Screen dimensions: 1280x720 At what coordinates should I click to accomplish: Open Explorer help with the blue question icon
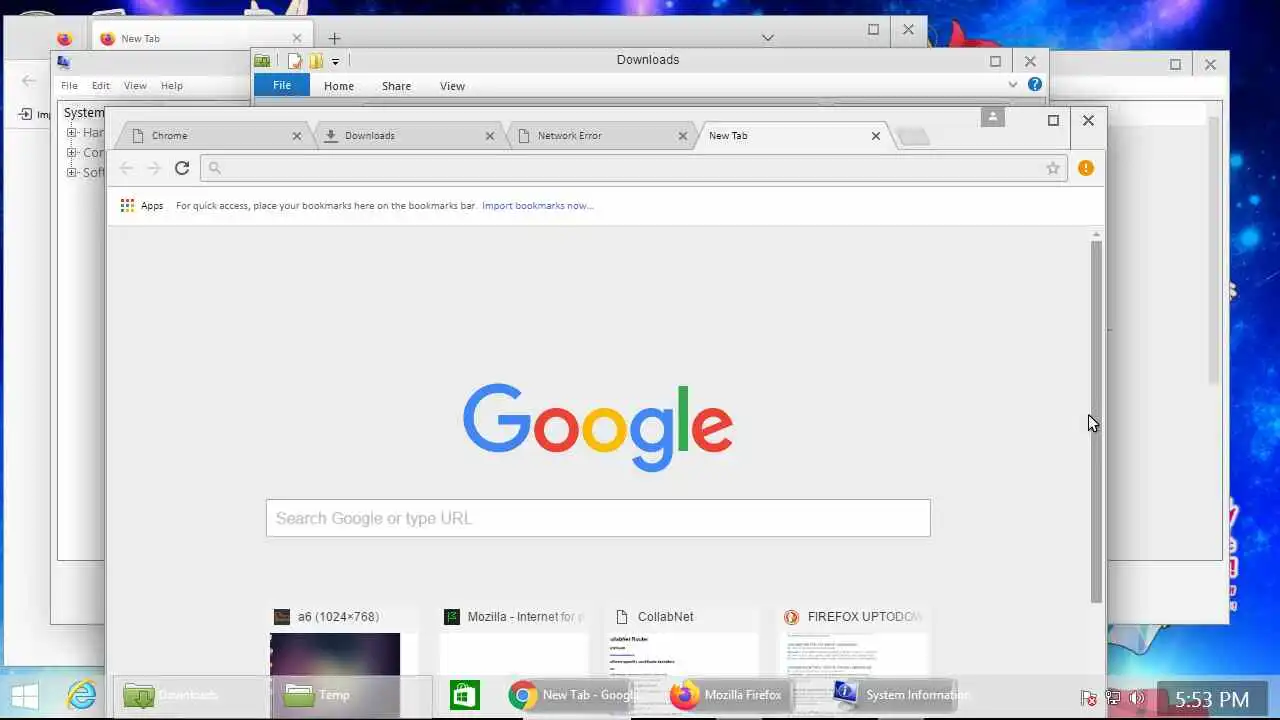[1035, 85]
